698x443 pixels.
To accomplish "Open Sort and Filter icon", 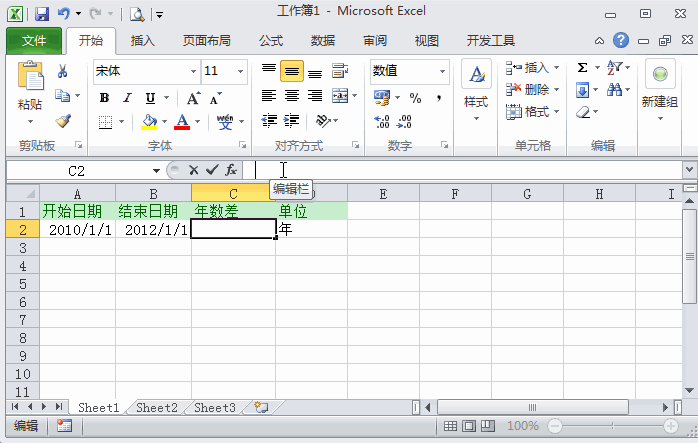I will [x=615, y=68].
